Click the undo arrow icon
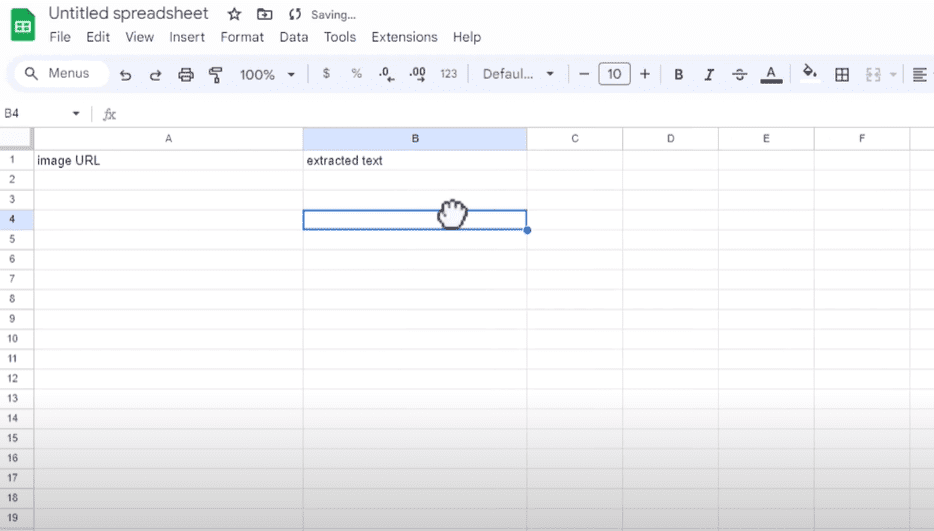 [x=125, y=75]
